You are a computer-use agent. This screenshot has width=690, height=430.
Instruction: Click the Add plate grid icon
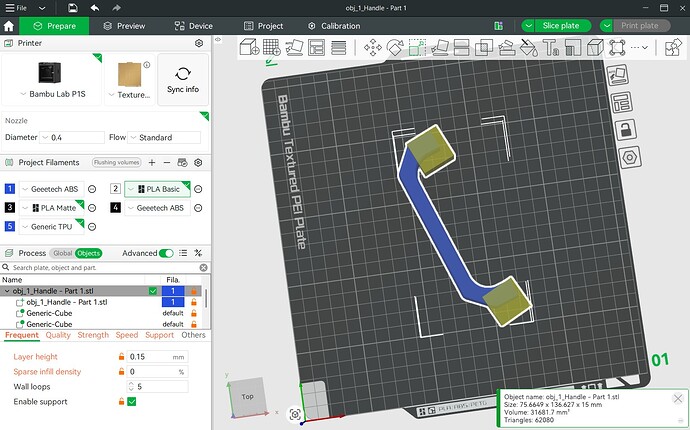(x=272, y=47)
